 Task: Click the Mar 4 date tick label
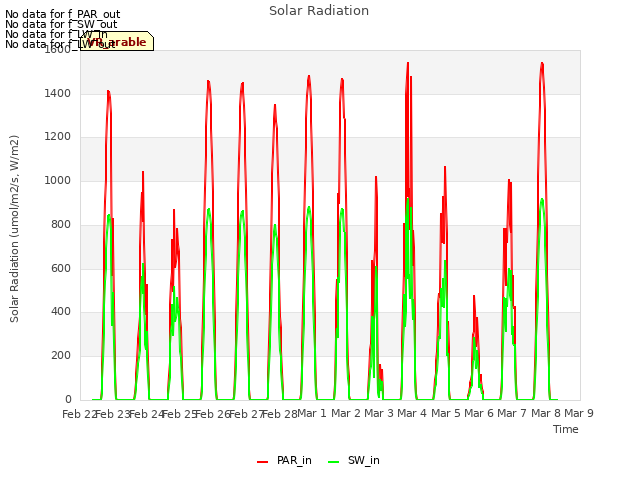click(412, 413)
